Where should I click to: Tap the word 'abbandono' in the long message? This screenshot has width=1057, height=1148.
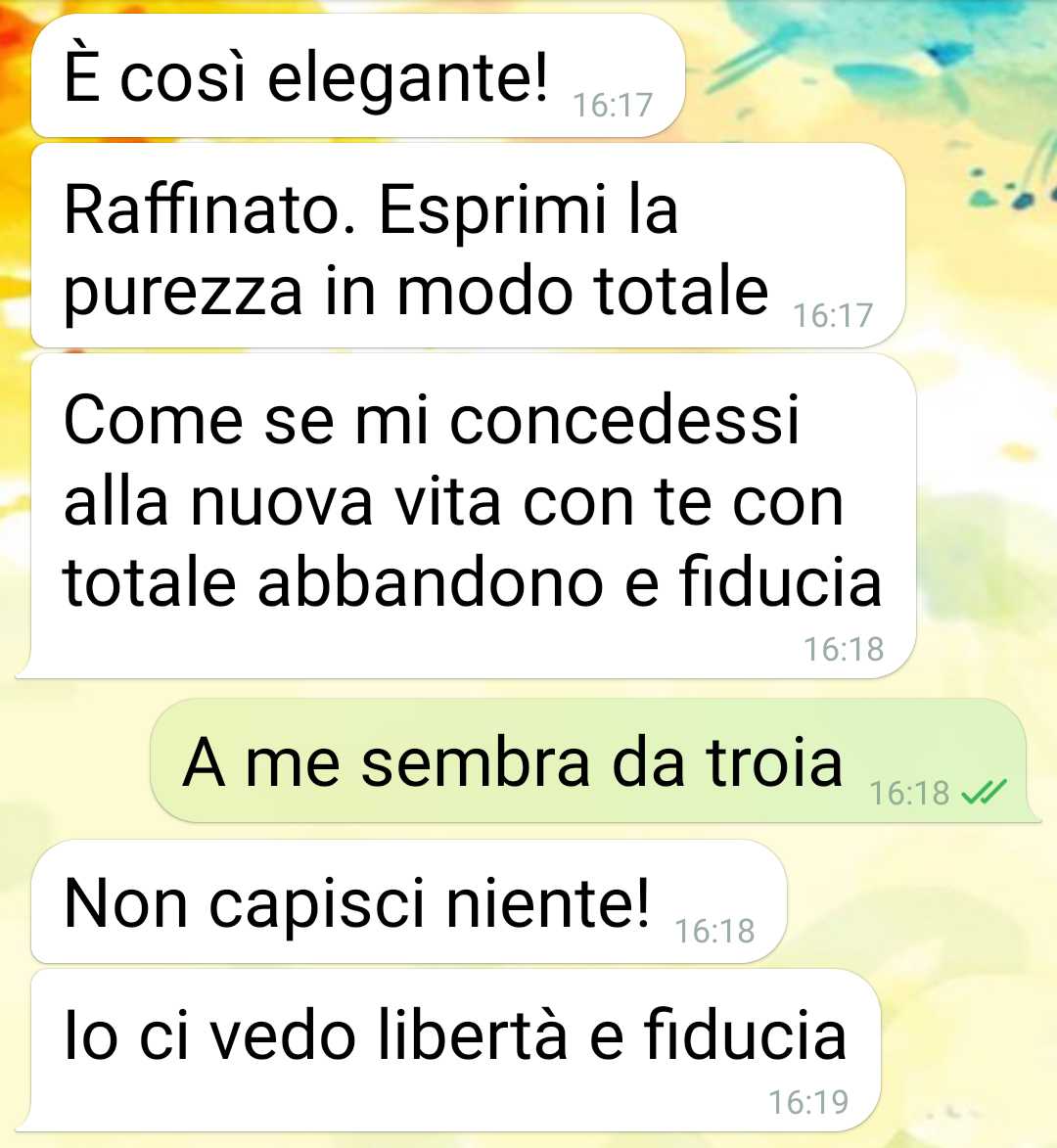pos(431,582)
